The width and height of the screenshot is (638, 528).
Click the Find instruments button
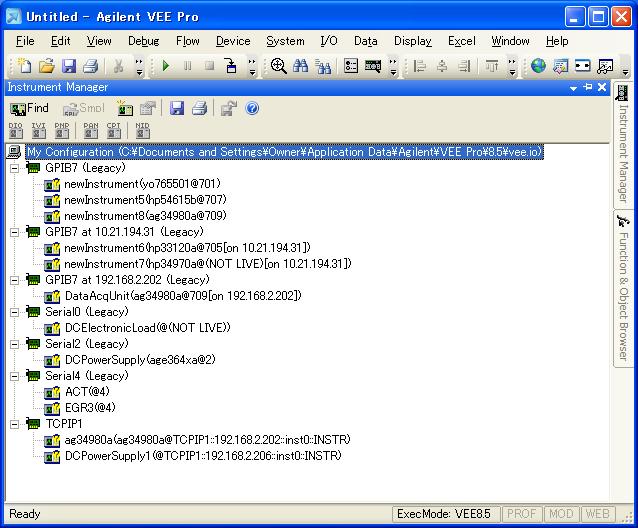pos(29,108)
